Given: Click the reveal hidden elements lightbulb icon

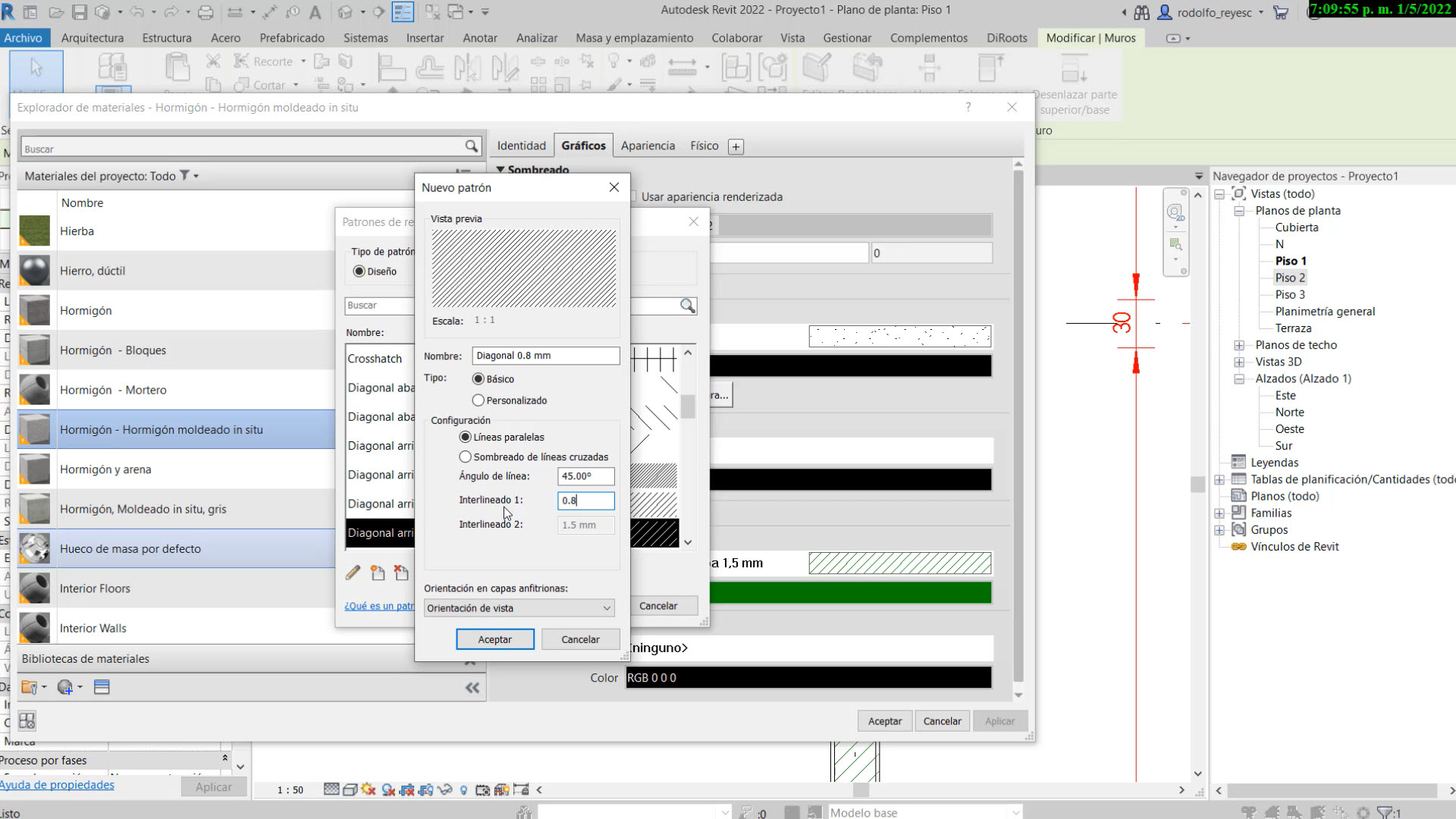Looking at the screenshot, I should (463, 789).
